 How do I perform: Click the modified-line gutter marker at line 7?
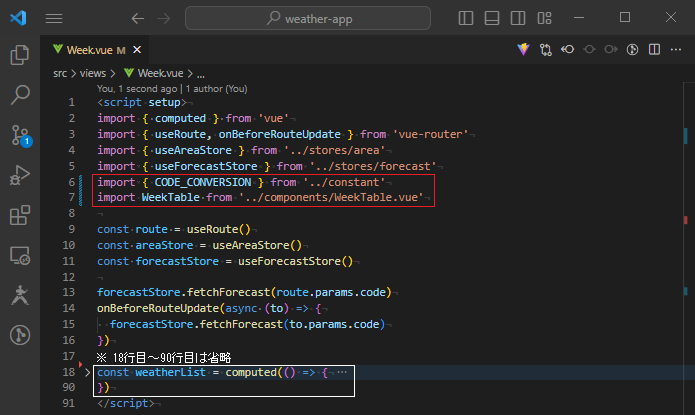pyautogui.click(x=81, y=197)
